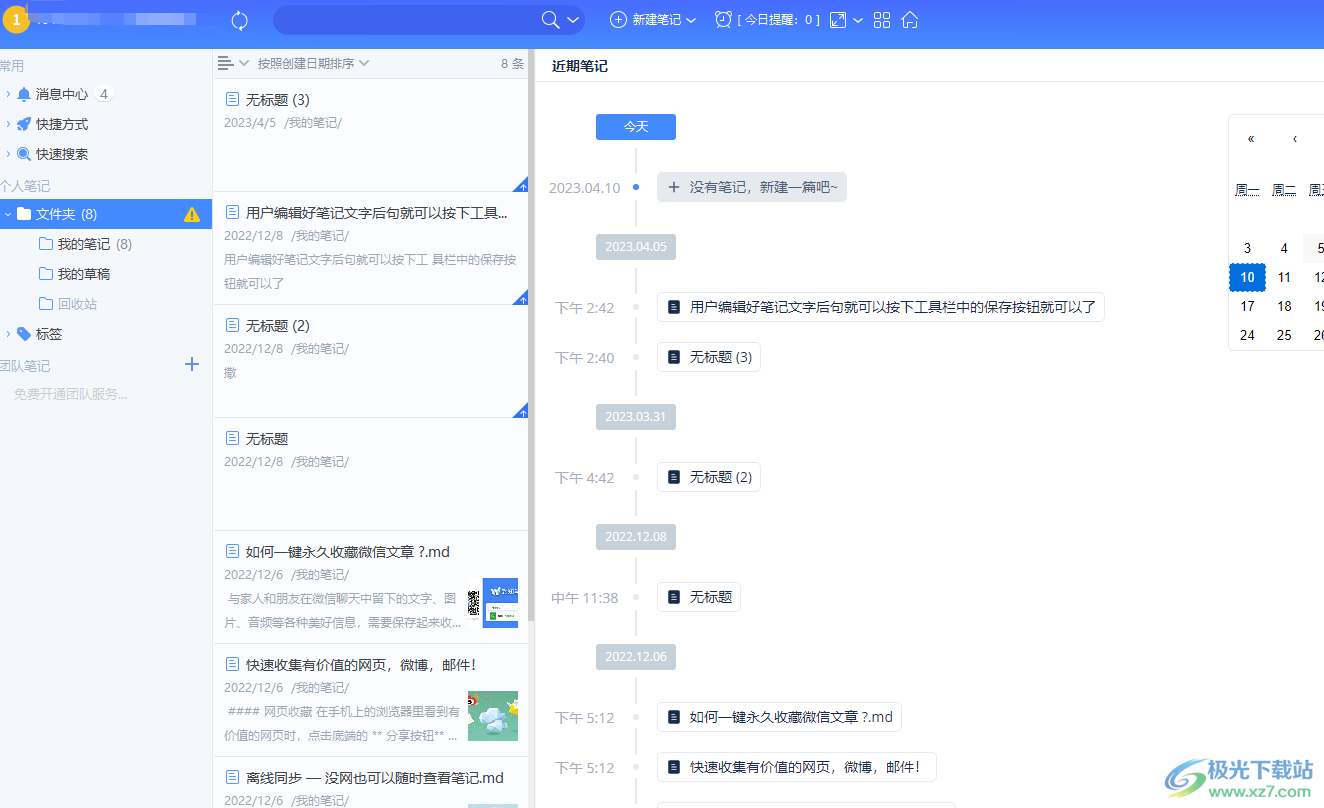Image resolution: width=1324 pixels, height=808 pixels.
Task: Expand the 快速搜索 tree item
Action: pyautogui.click(x=8, y=154)
